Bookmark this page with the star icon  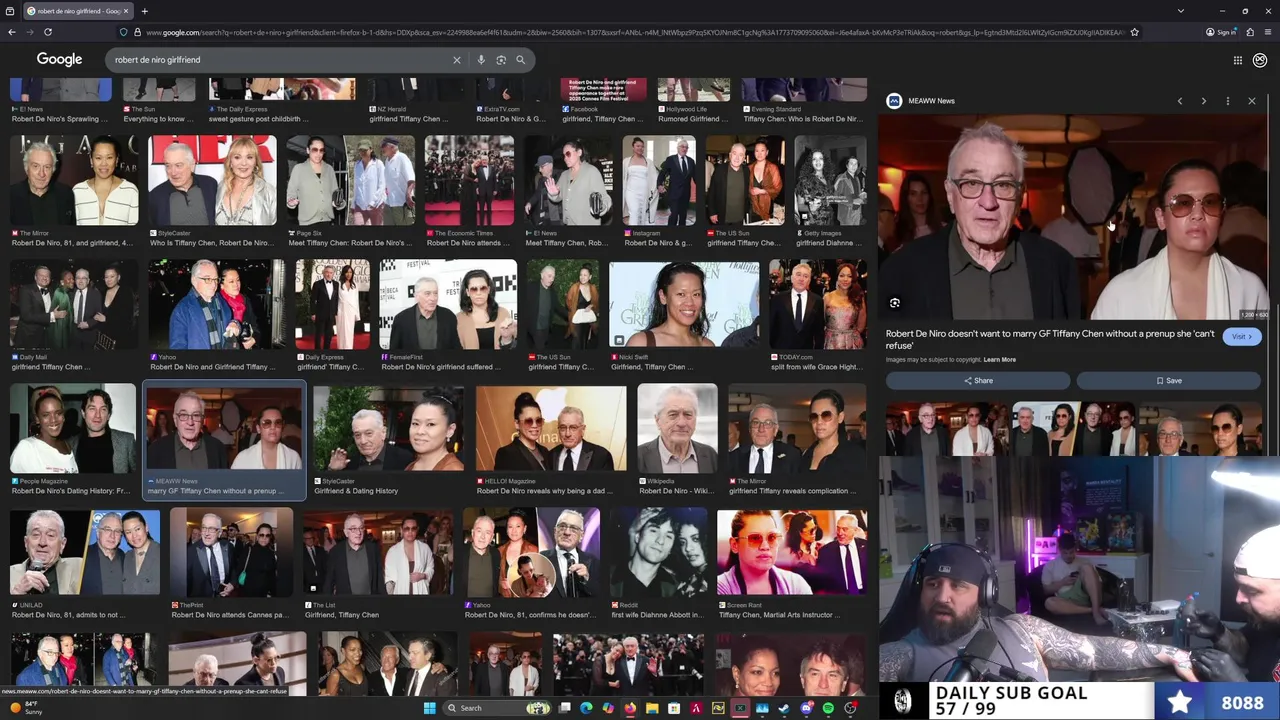1134,32
